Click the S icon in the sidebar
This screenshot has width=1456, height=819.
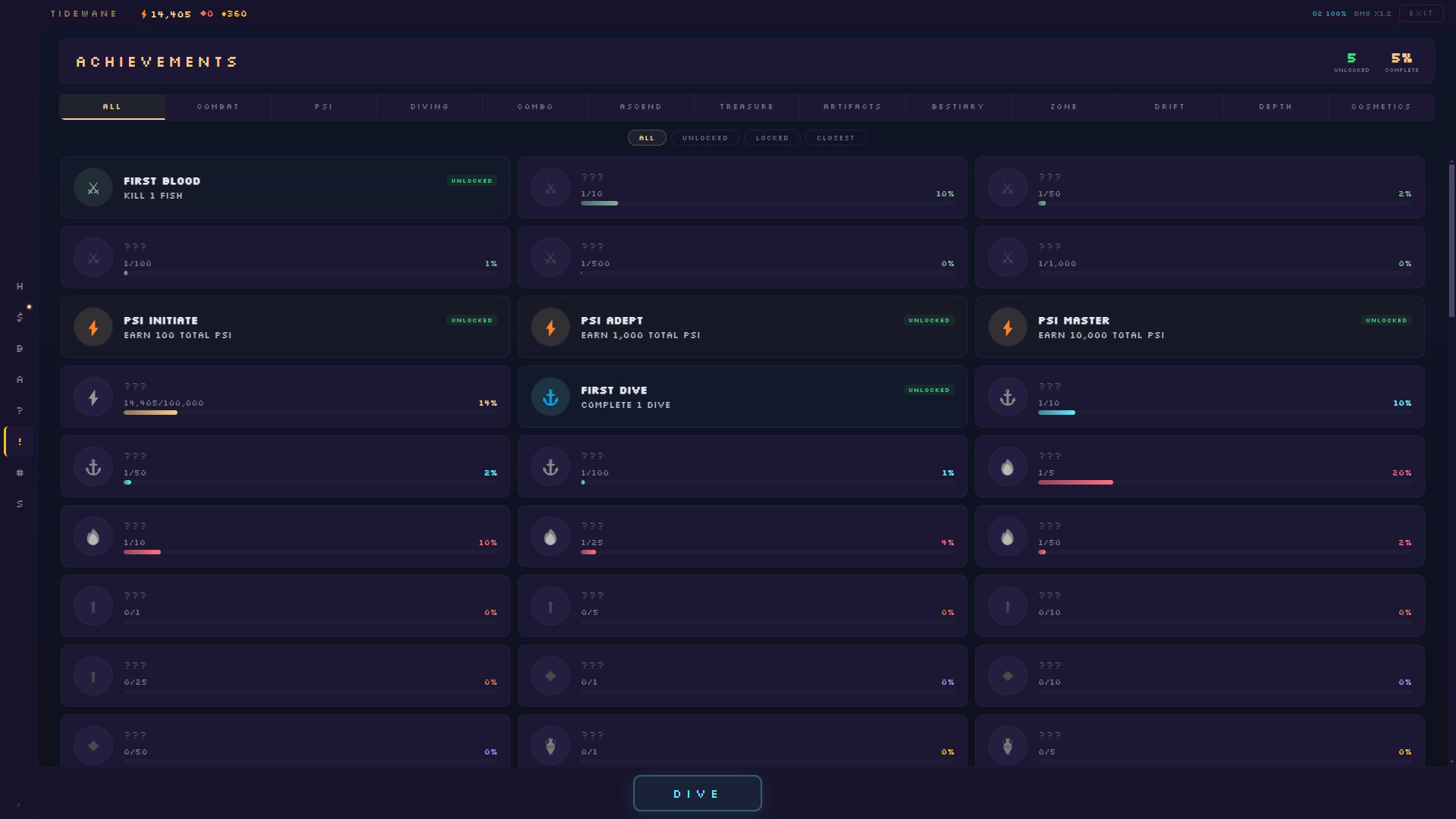(x=20, y=504)
